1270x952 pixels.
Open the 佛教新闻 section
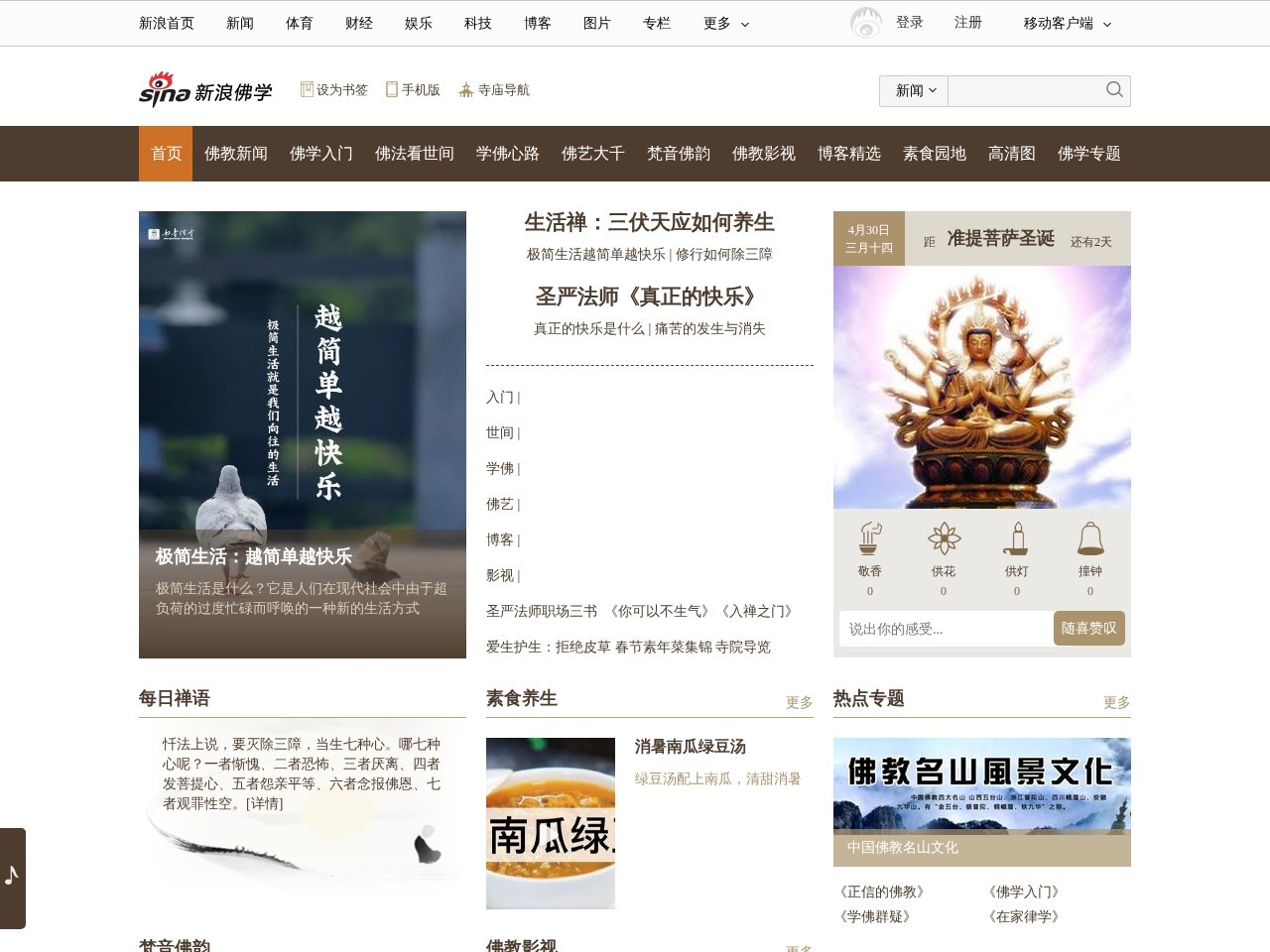point(236,154)
